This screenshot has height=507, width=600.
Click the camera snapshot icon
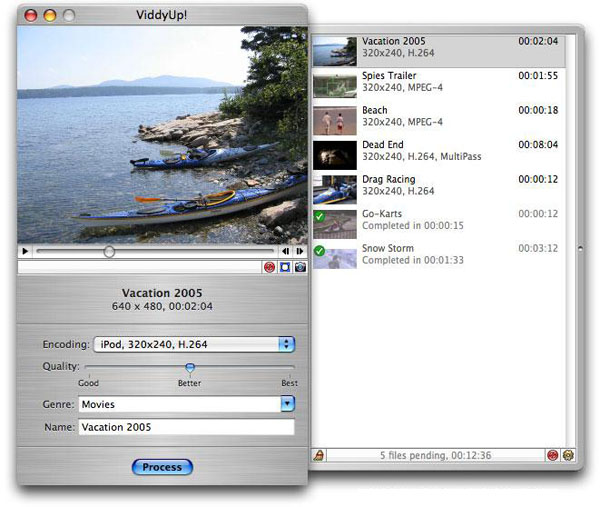point(298,267)
